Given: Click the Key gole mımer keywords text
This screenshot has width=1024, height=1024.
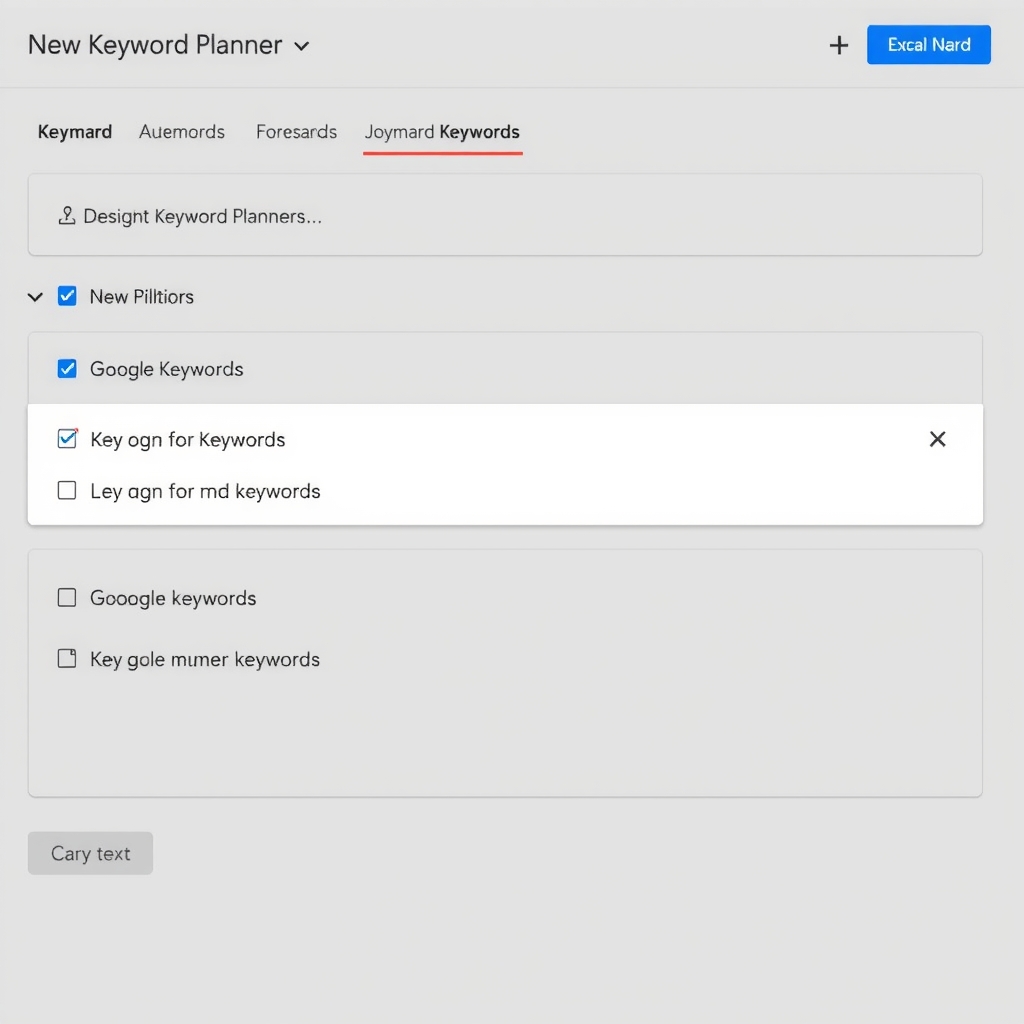Looking at the screenshot, I should 205,660.
